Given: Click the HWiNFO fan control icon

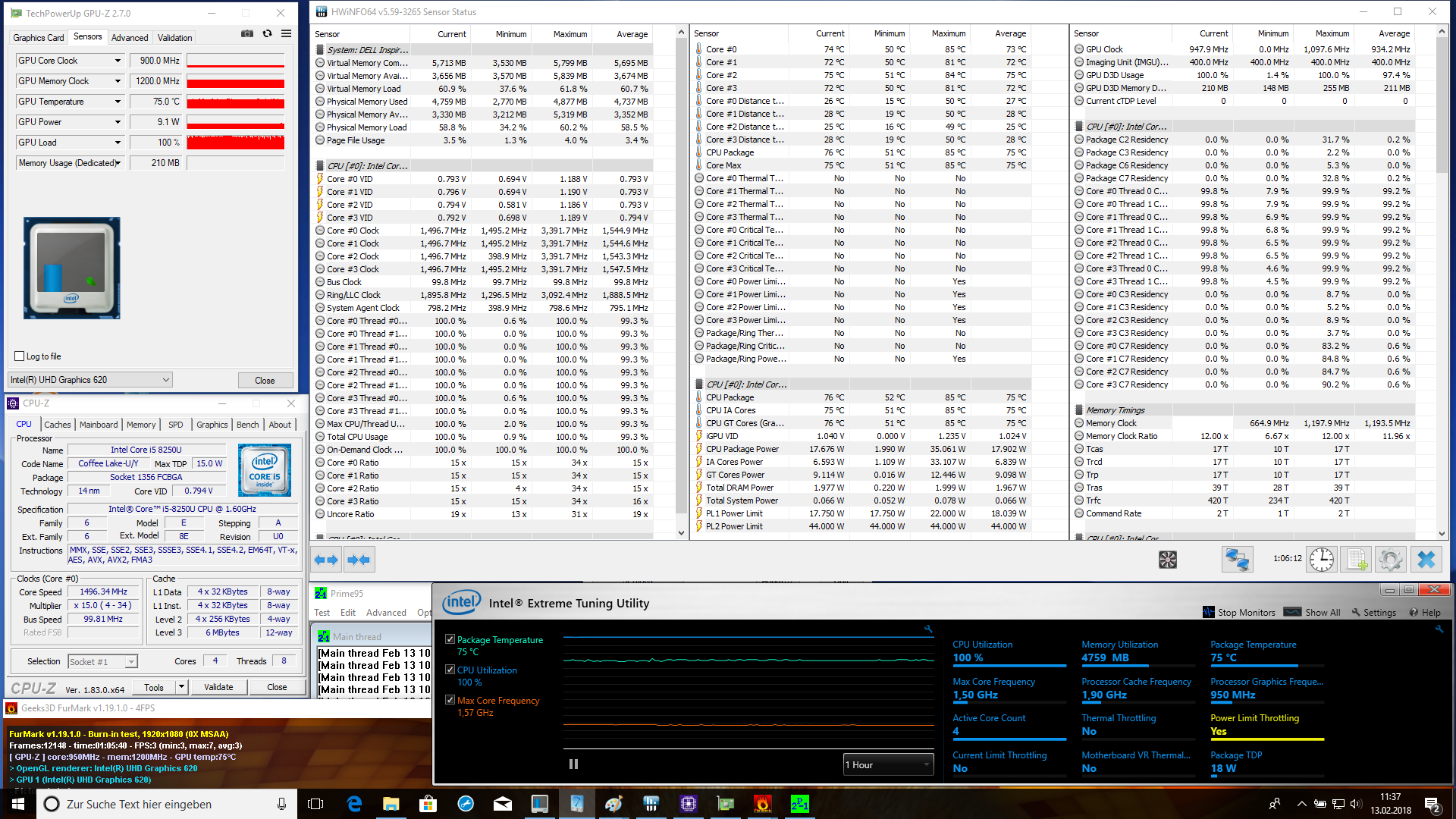Looking at the screenshot, I should coord(1168,560).
